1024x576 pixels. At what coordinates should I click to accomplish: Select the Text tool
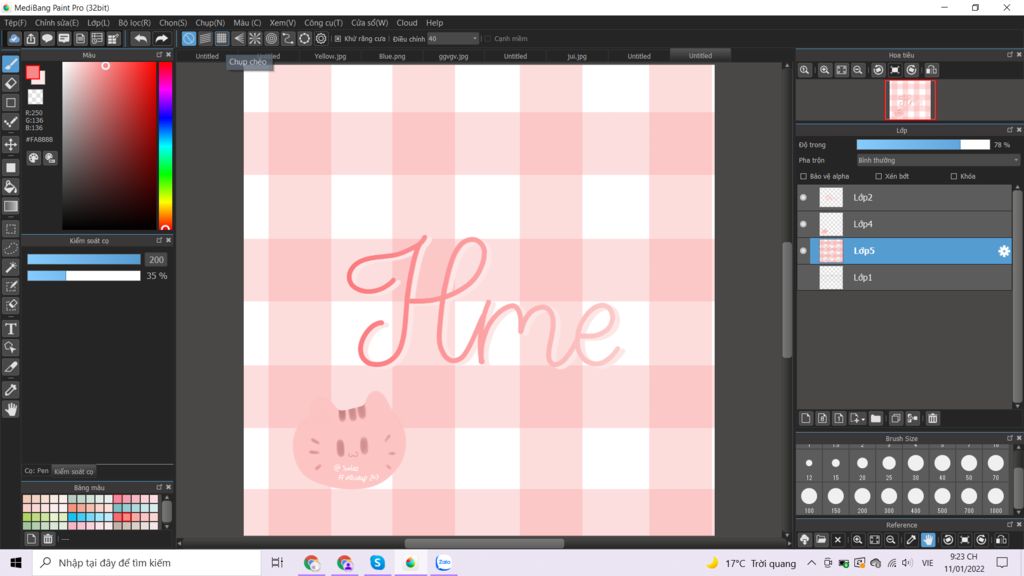point(11,328)
